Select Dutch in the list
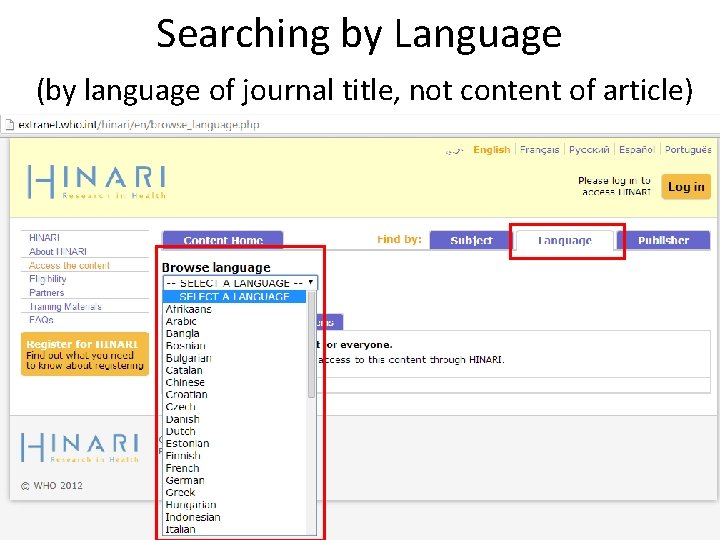The height and width of the screenshot is (540, 720). point(180,431)
